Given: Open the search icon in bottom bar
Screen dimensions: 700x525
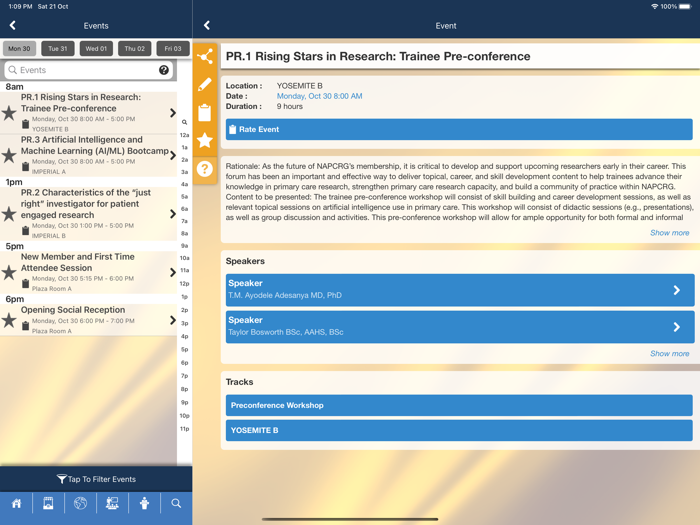Looking at the screenshot, I should coord(176,504).
